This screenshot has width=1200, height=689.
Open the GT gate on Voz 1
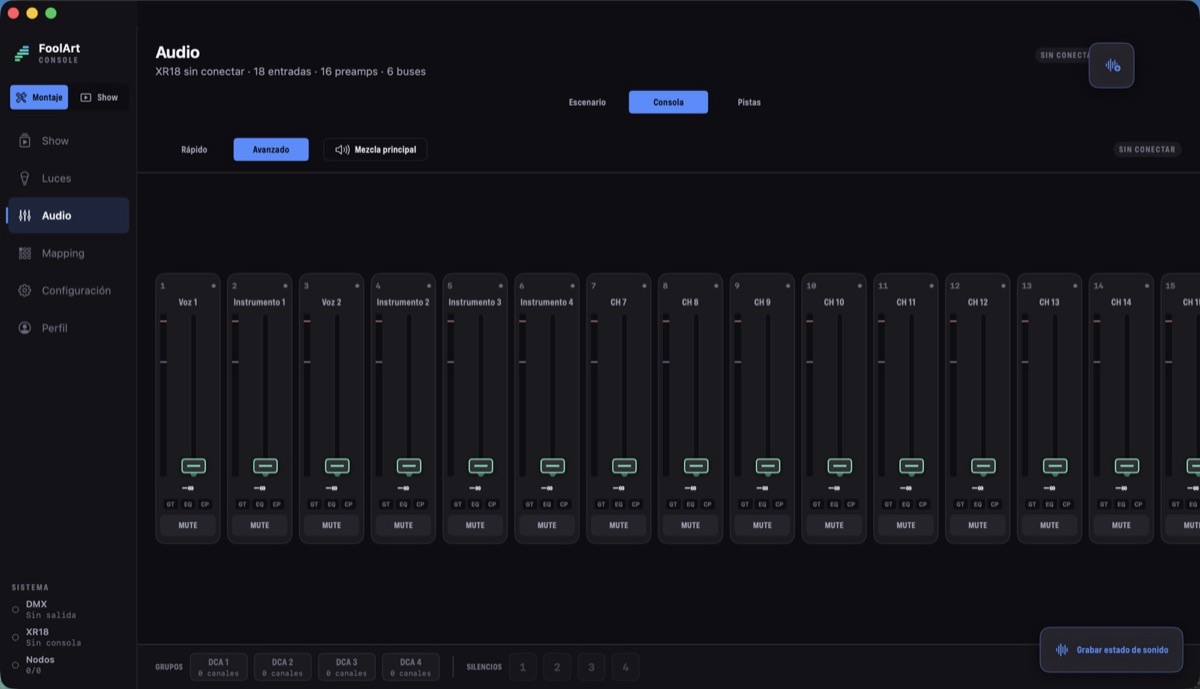pos(171,504)
